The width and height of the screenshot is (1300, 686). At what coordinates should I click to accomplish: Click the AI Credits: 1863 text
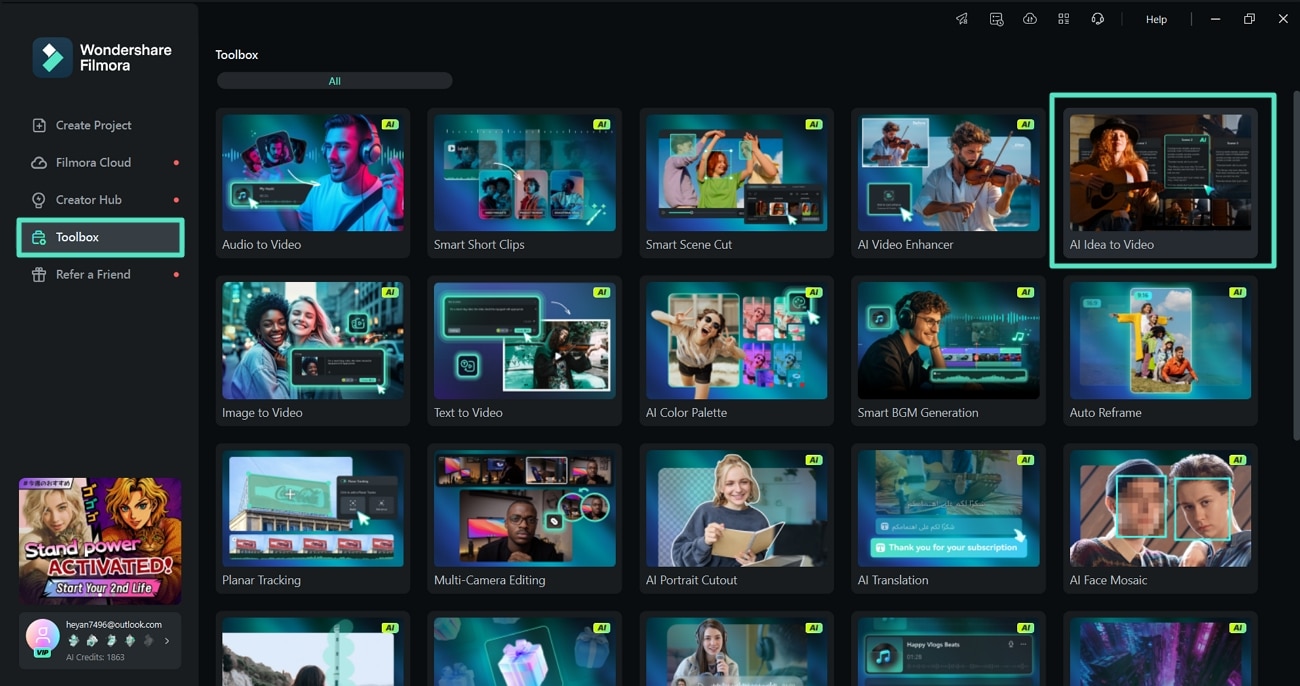[x=96, y=657]
